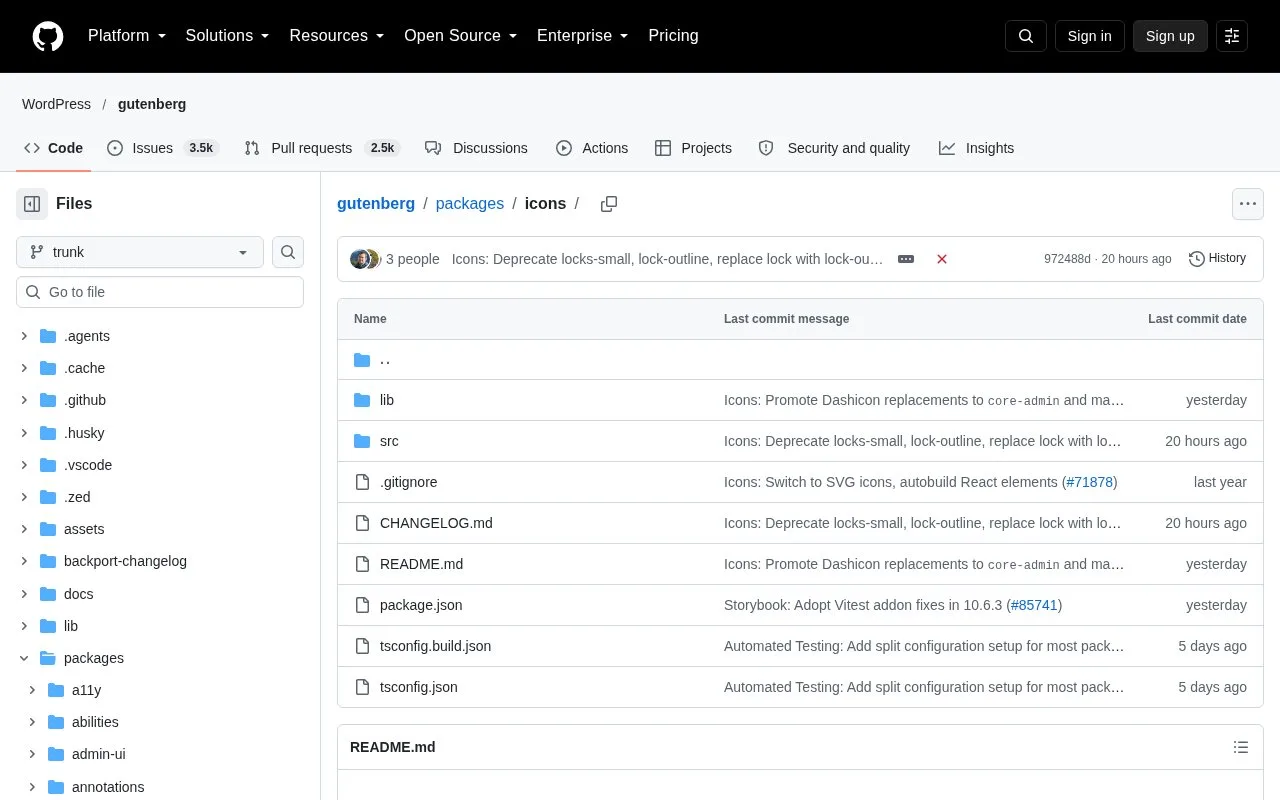View commit History for icons folder

coord(1217,259)
